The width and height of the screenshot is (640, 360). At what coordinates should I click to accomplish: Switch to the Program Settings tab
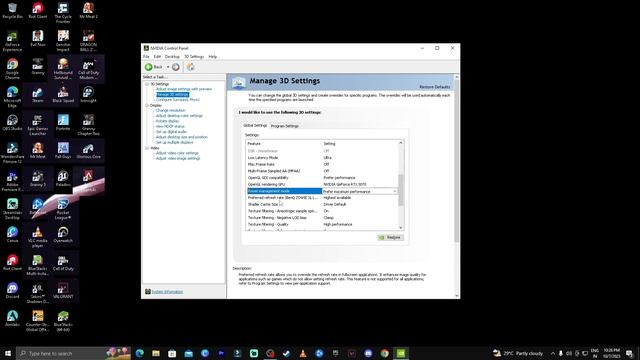(285, 126)
